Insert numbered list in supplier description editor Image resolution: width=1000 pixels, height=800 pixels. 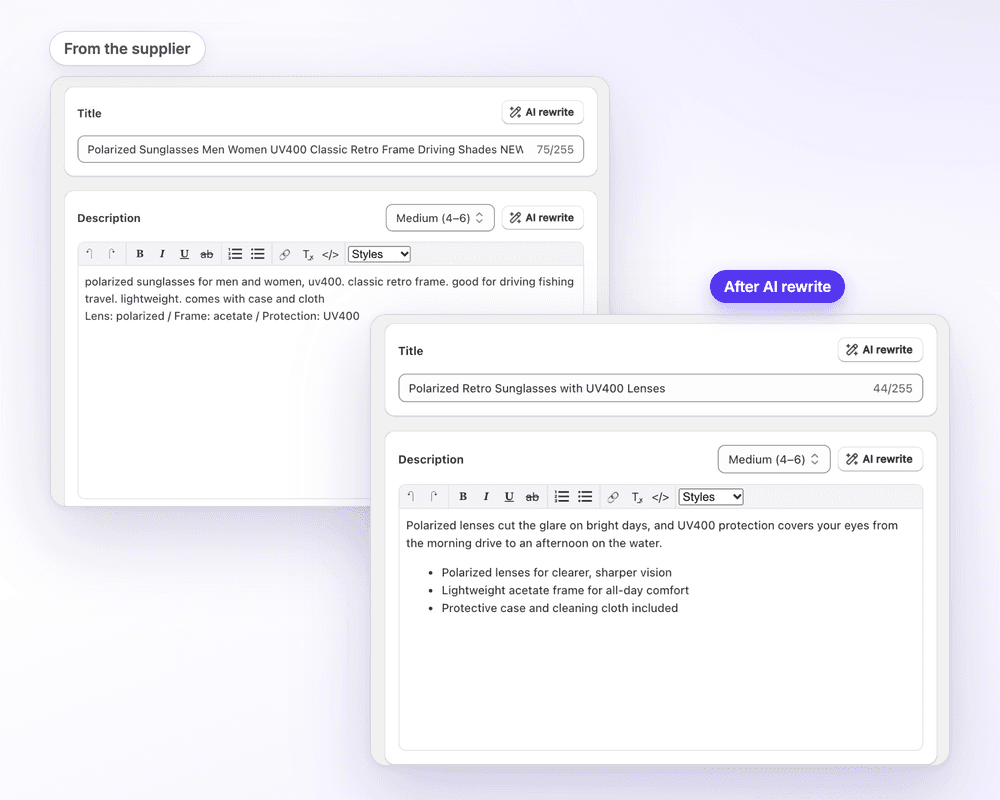click(235, 254)
